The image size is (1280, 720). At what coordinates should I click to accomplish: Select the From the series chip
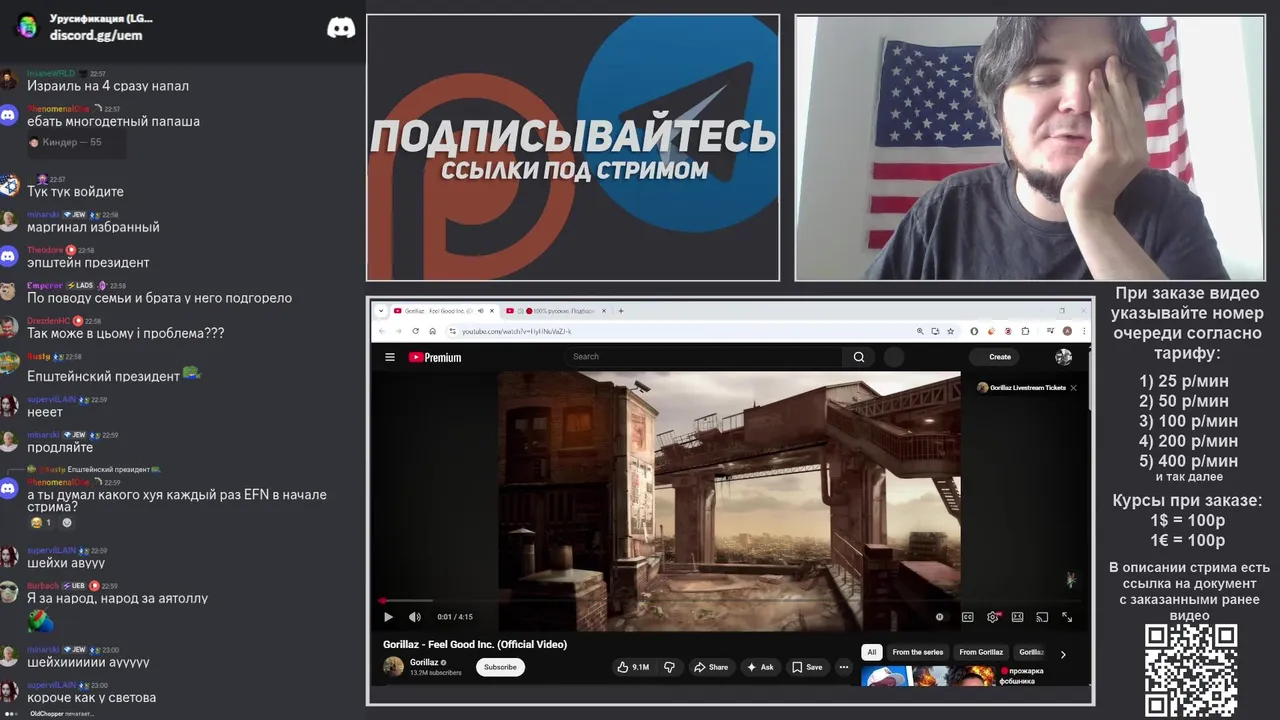click(x=918, y=652)
